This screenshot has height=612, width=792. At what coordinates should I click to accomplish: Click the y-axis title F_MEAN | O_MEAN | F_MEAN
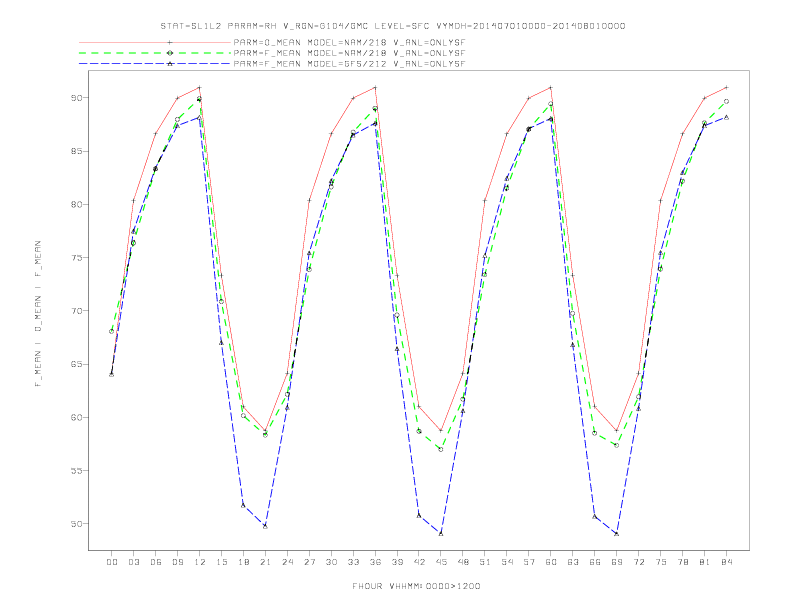pyautogui.click(x=38, y=314)
